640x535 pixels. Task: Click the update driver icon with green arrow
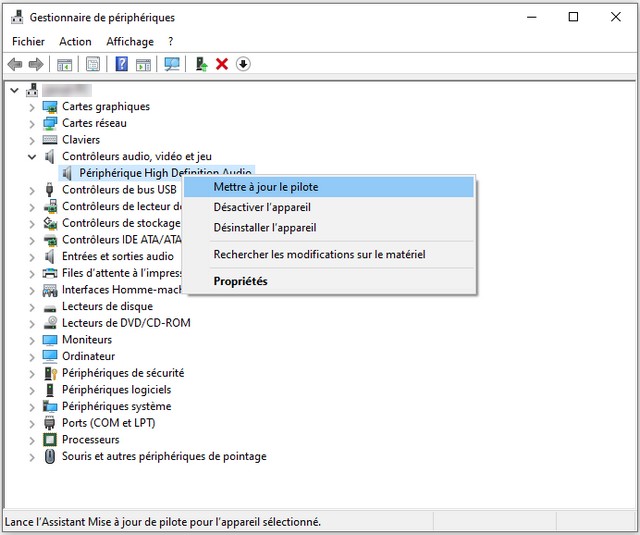[x=201, y=64]
